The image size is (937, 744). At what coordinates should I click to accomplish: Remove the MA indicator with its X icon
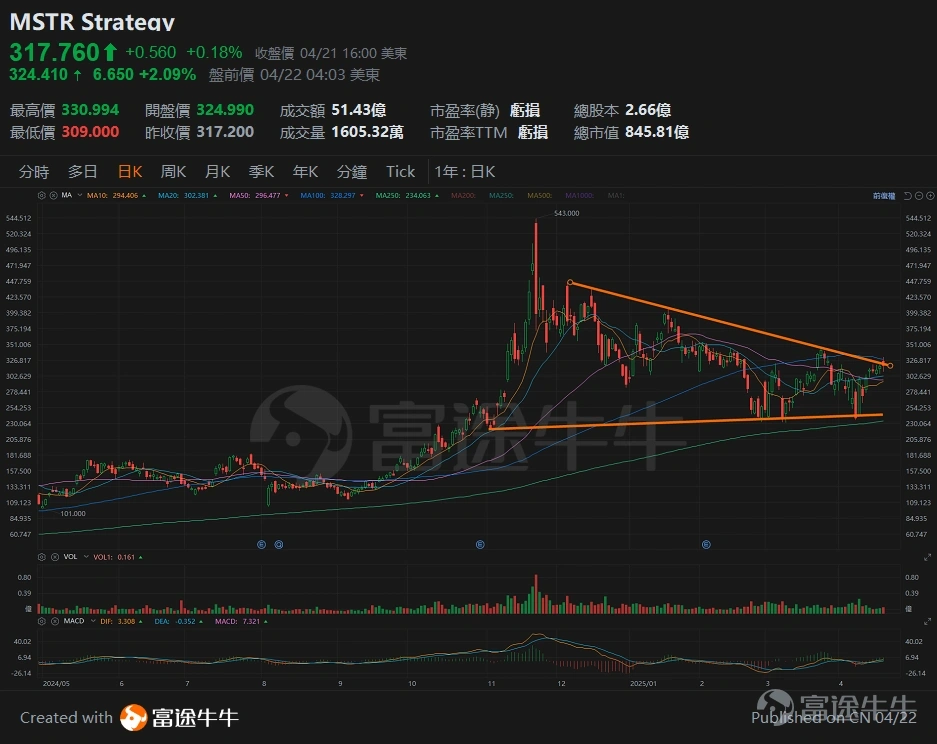tap(53, 195)
